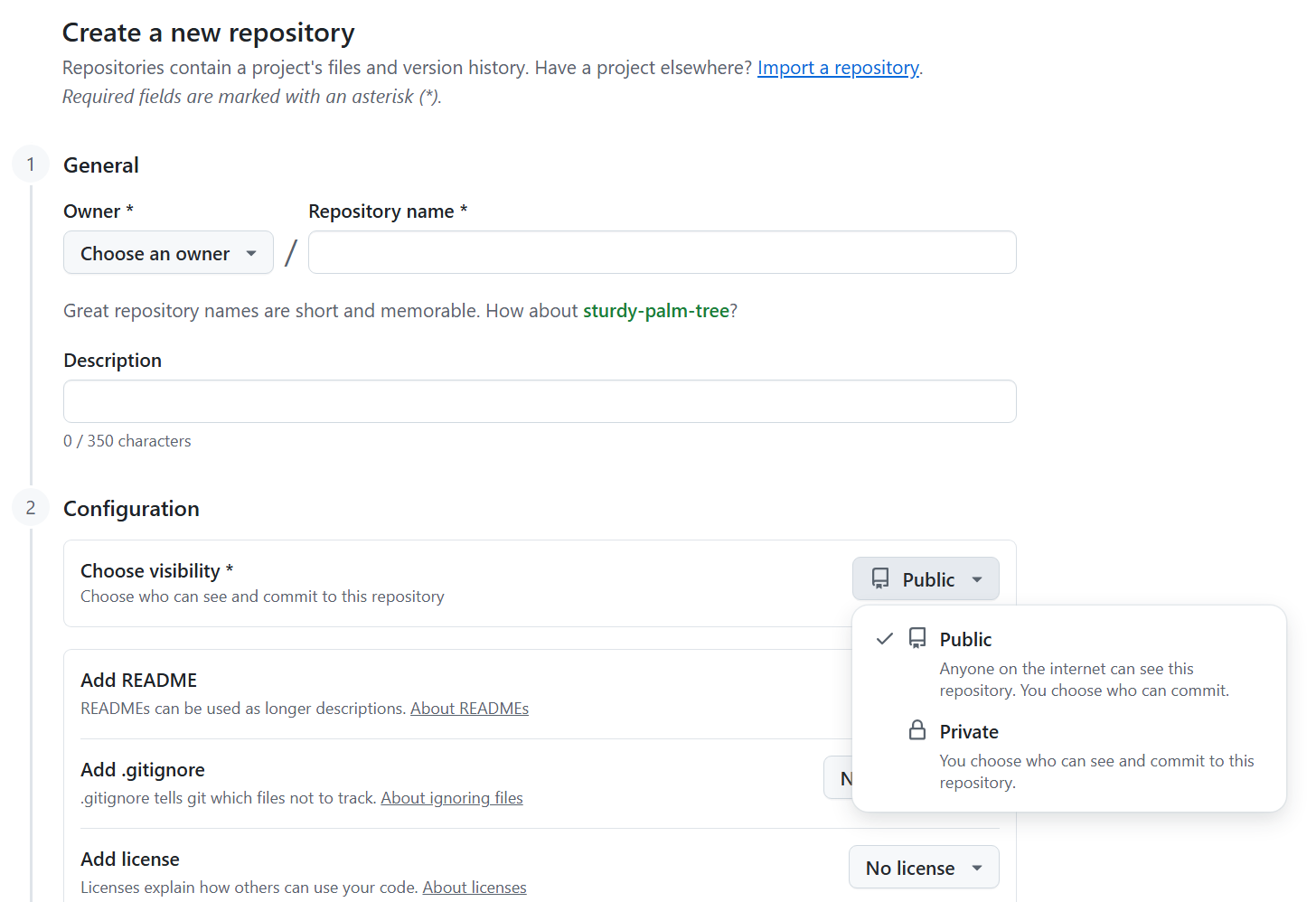
Task: Click the suggested name sturdy-palm-tree
Action: (x=656, y=310)
